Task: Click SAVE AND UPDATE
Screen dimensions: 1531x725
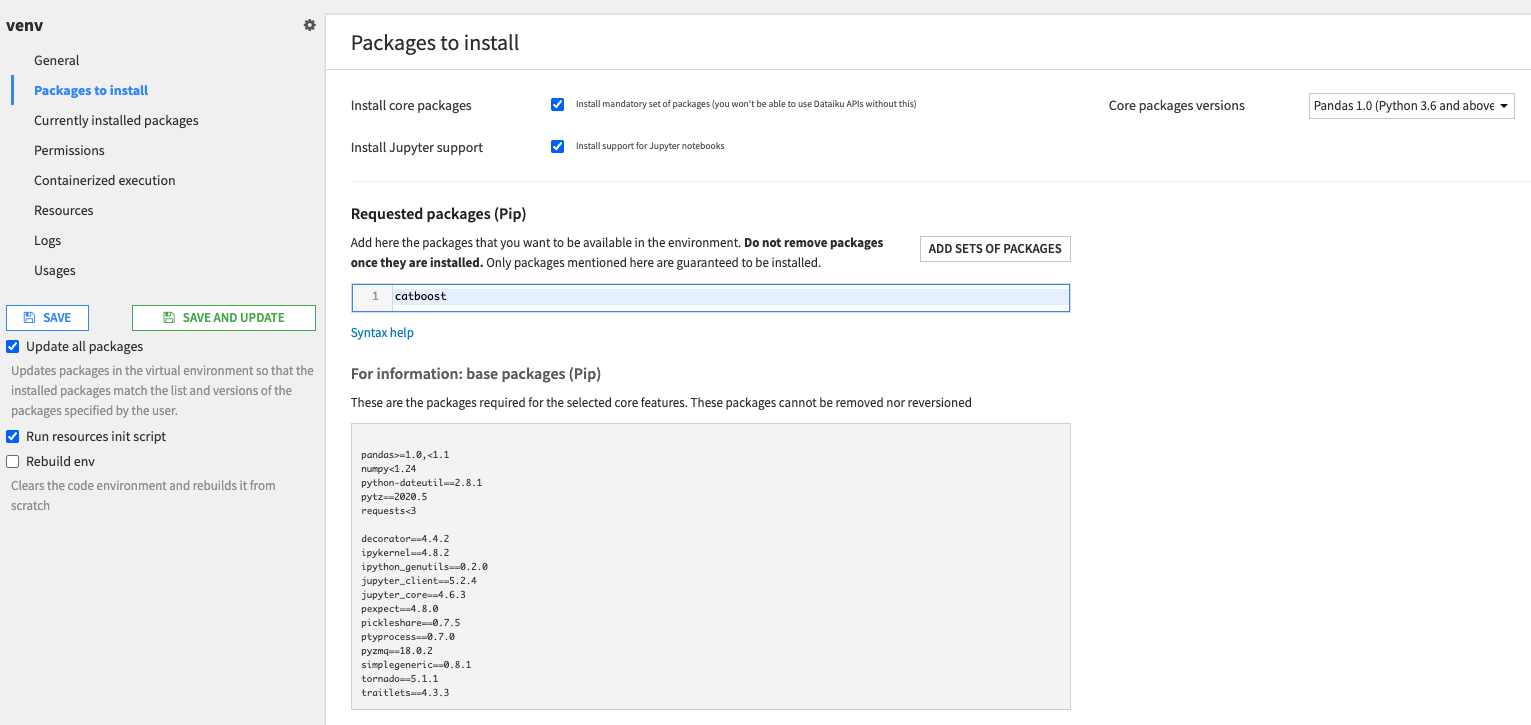Action: 223,317
